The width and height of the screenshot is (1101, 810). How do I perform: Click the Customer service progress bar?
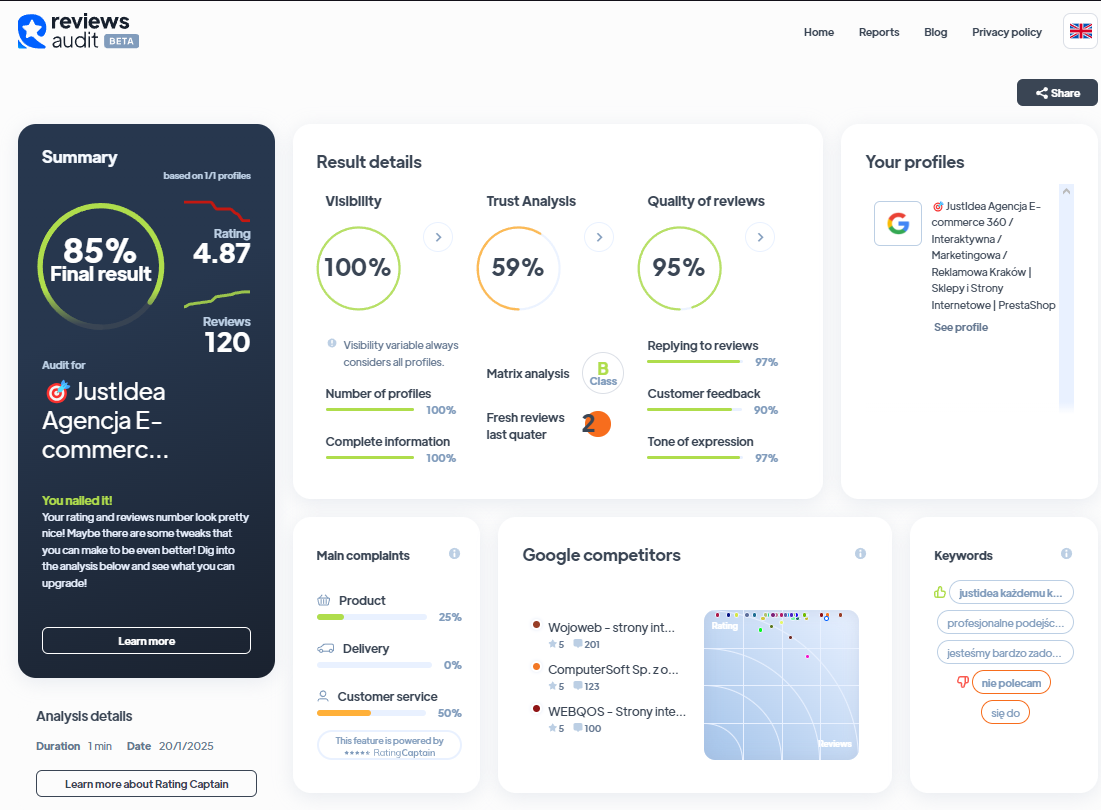point(371,713)
